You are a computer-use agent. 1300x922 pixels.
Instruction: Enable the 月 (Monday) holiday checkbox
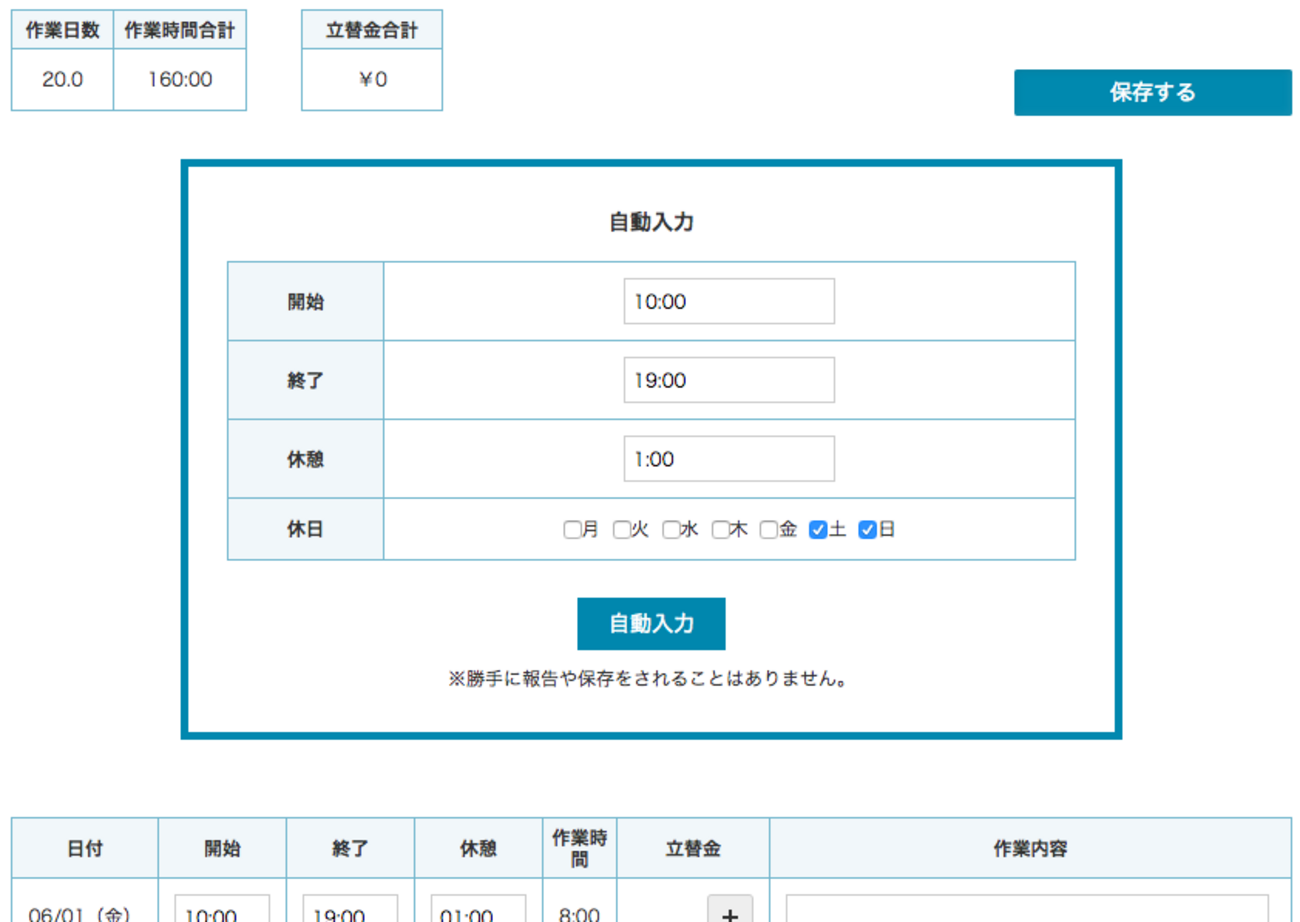572,529
